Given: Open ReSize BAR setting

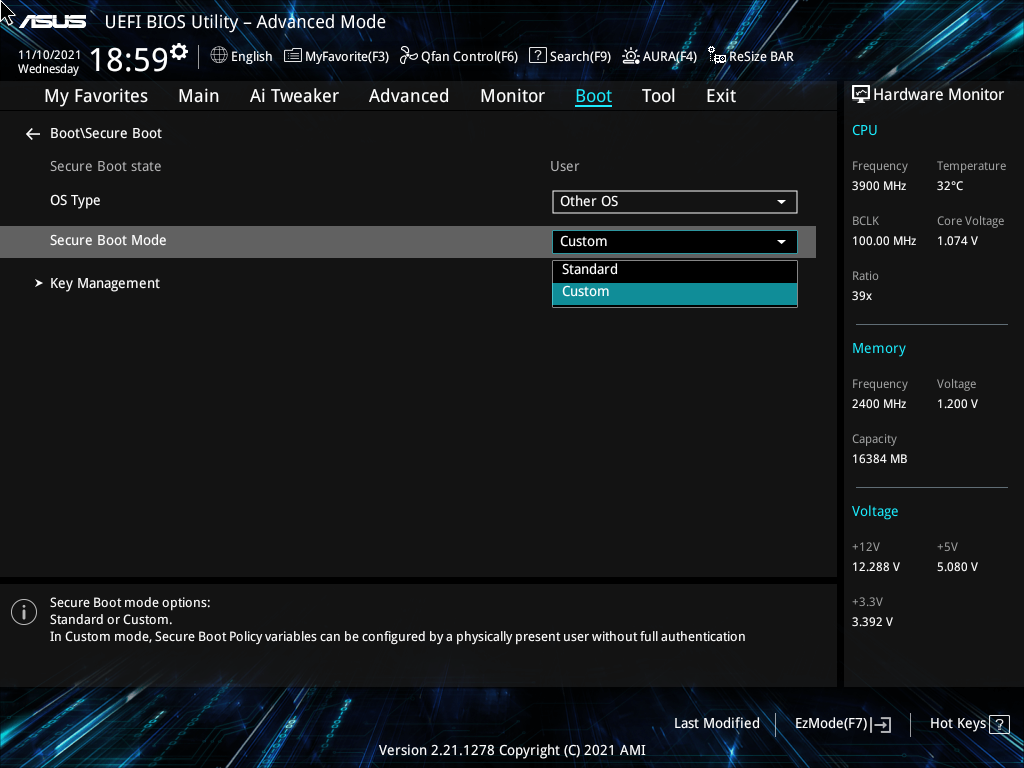Looking at the screenshot, I should point(750,56).
